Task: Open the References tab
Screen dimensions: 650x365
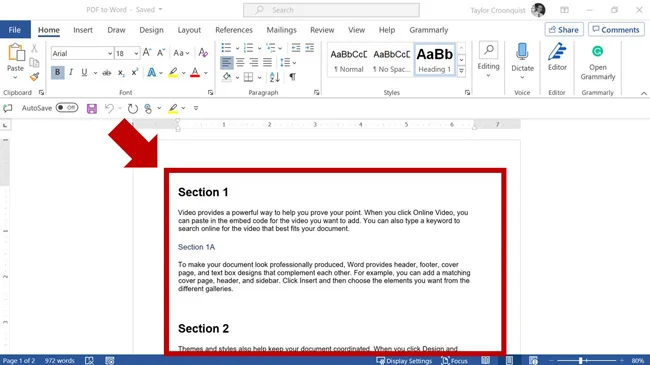Action: click(x=234, y=30)
